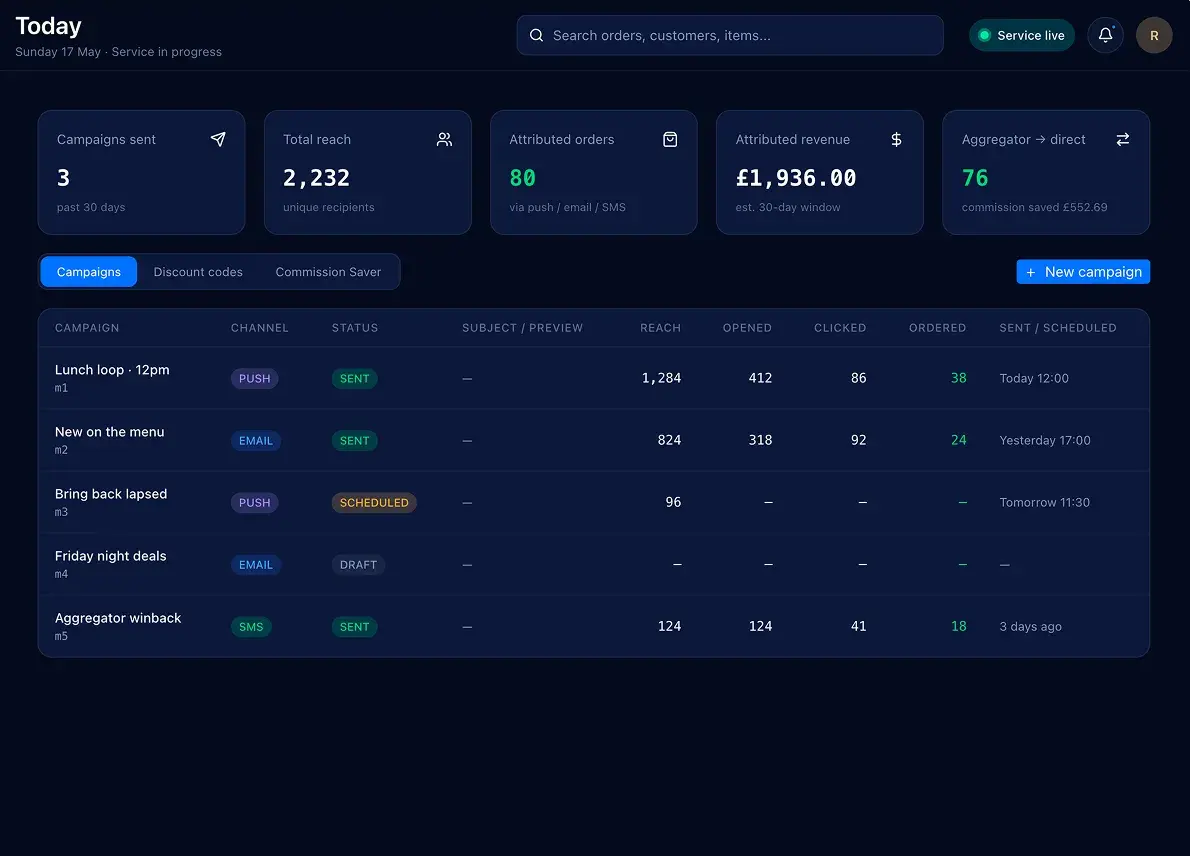Viewport: 1190px width, 856px height.
Task: Click the Campaigns sent paper-plane icon
Action: click(x=218, y=139)
